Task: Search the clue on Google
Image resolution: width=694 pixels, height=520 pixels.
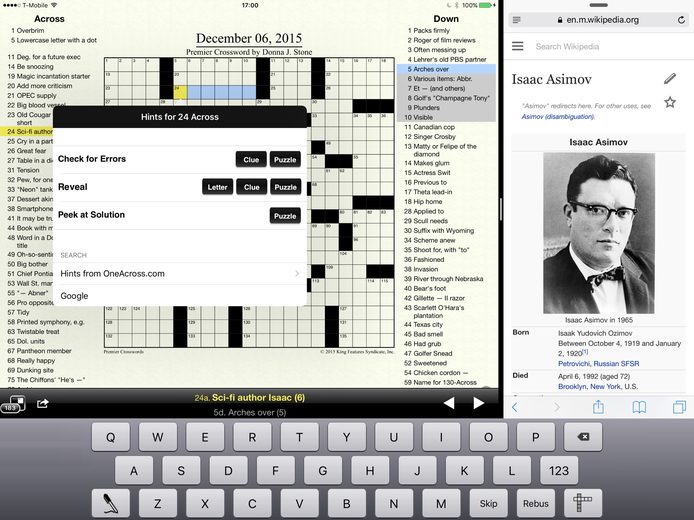Action: [180, 296]
